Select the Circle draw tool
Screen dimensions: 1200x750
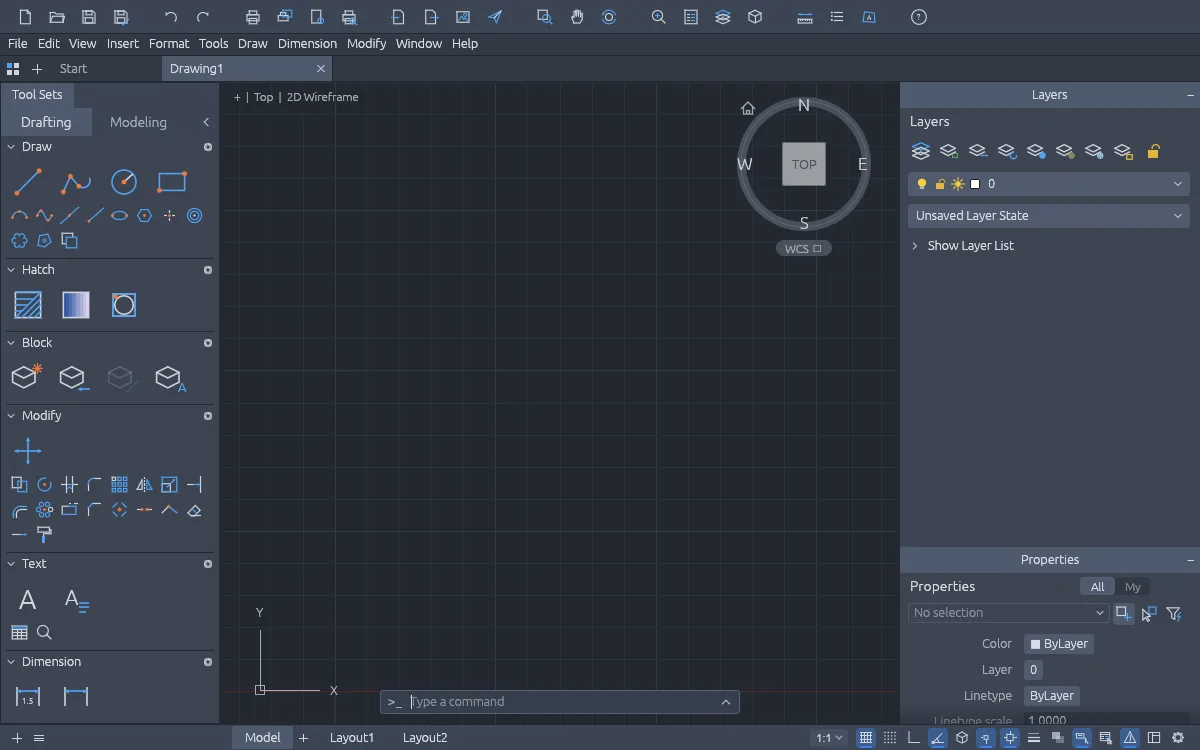[124, 182]
